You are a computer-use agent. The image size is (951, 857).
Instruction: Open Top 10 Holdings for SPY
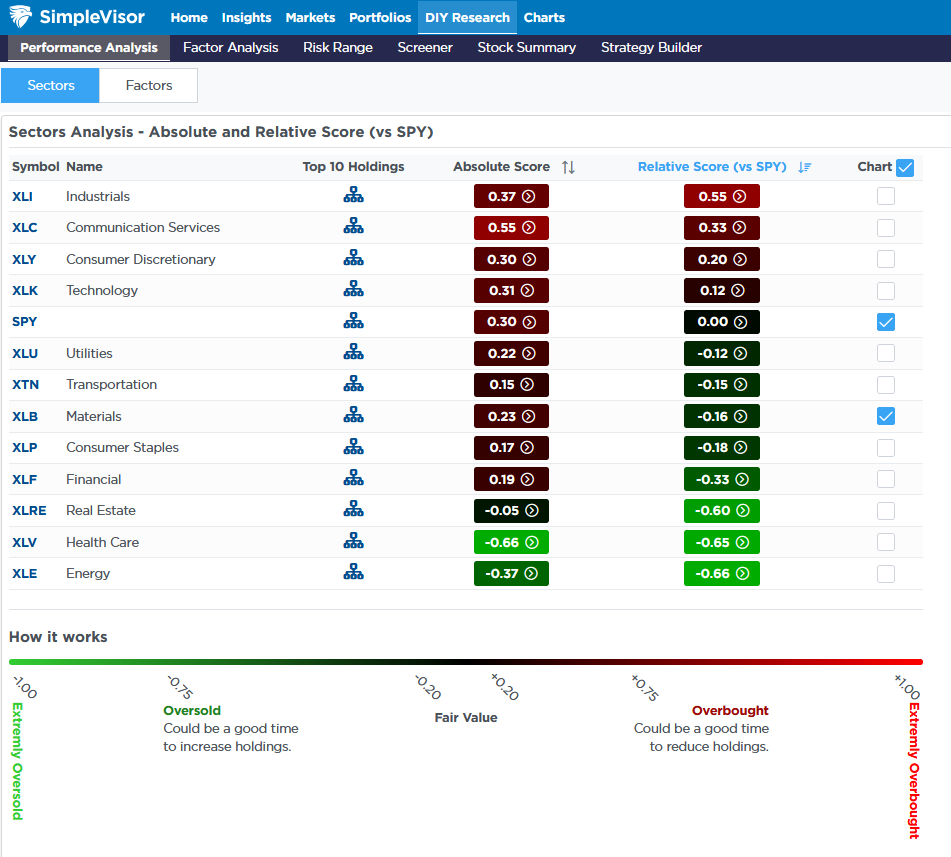click(353, 321)
